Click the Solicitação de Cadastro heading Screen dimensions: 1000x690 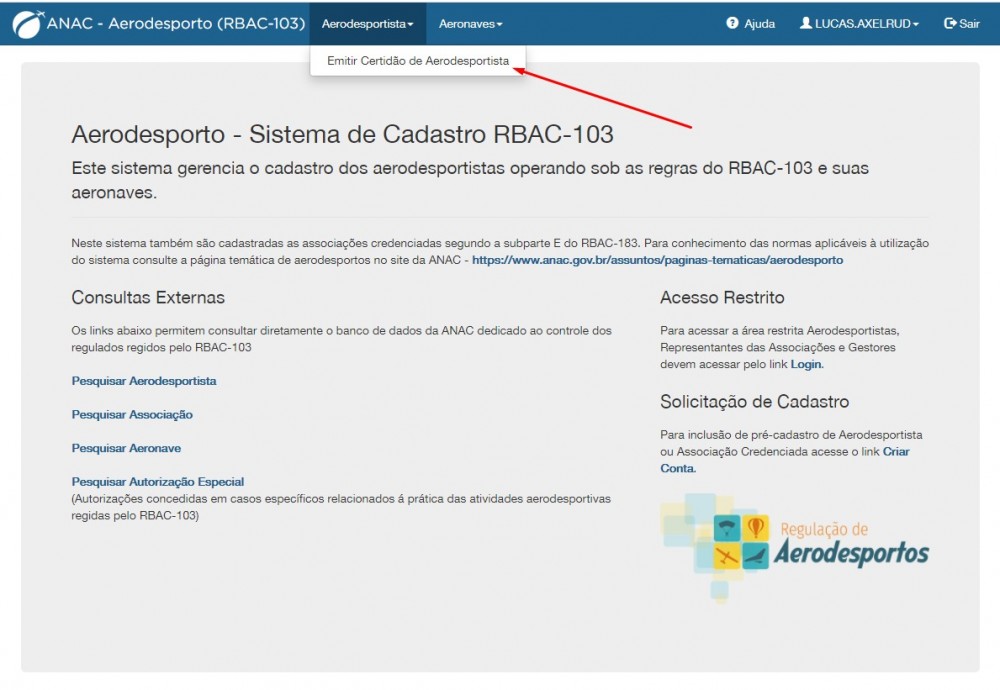pyautogui.click(x=754, y=402)
